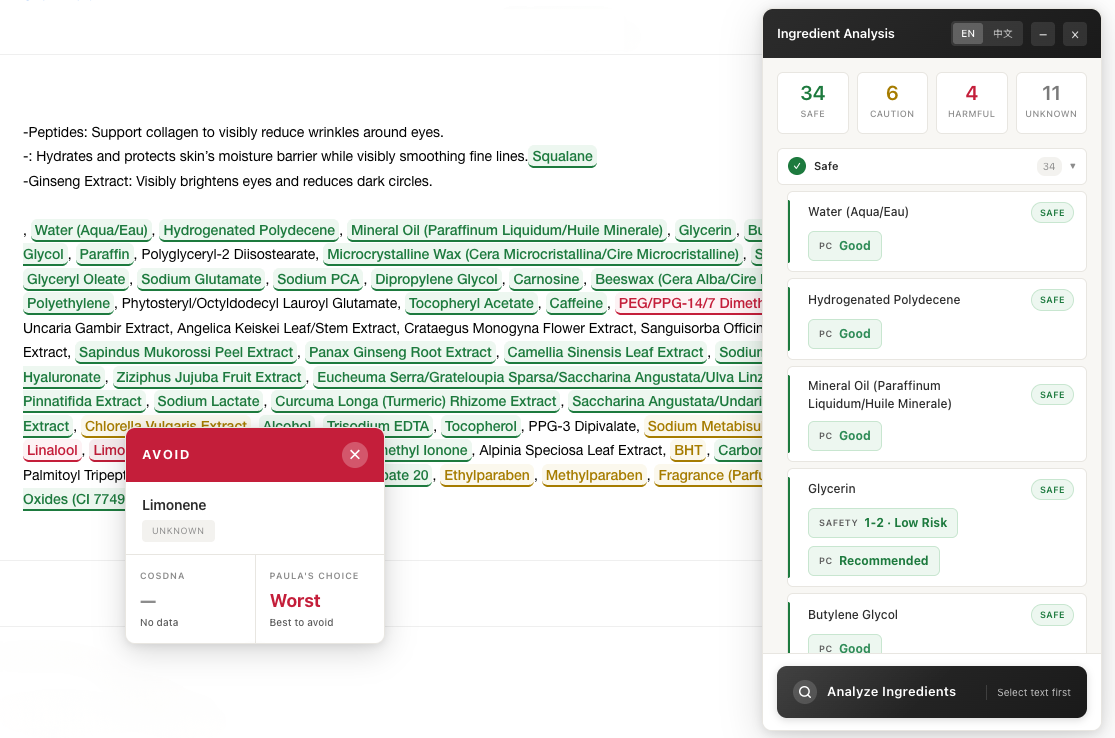The image size is (1115, 738).
Task: Expand the CAUTION category showing 6 items
Action: pyautogui.click(x=891, y=102)
